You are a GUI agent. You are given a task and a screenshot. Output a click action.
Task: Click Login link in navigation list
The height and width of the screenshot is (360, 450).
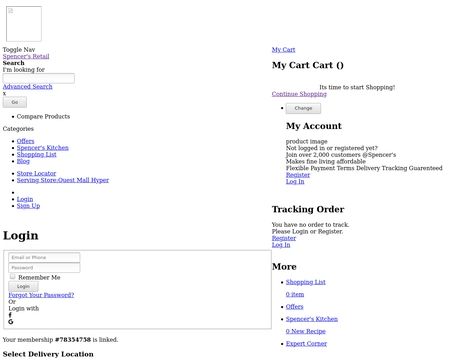click(x=25, y=199)
